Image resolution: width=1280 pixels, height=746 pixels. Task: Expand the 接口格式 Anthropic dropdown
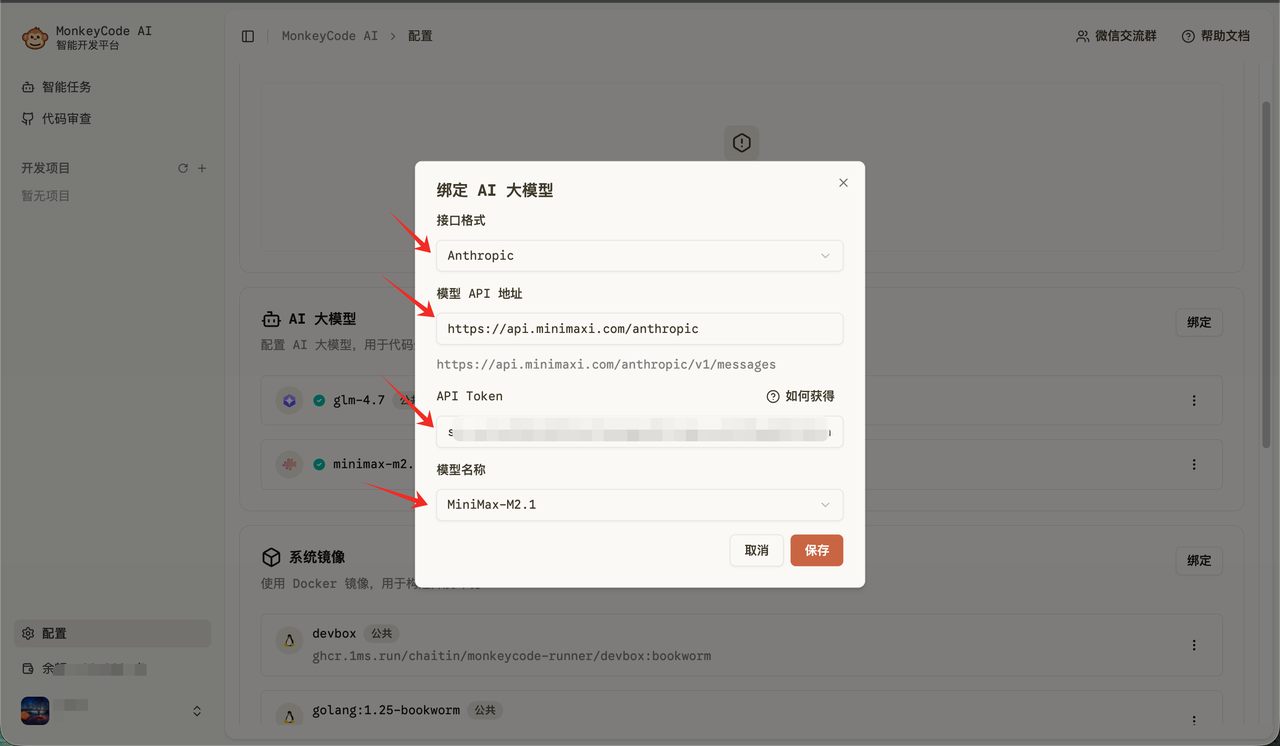639,256
